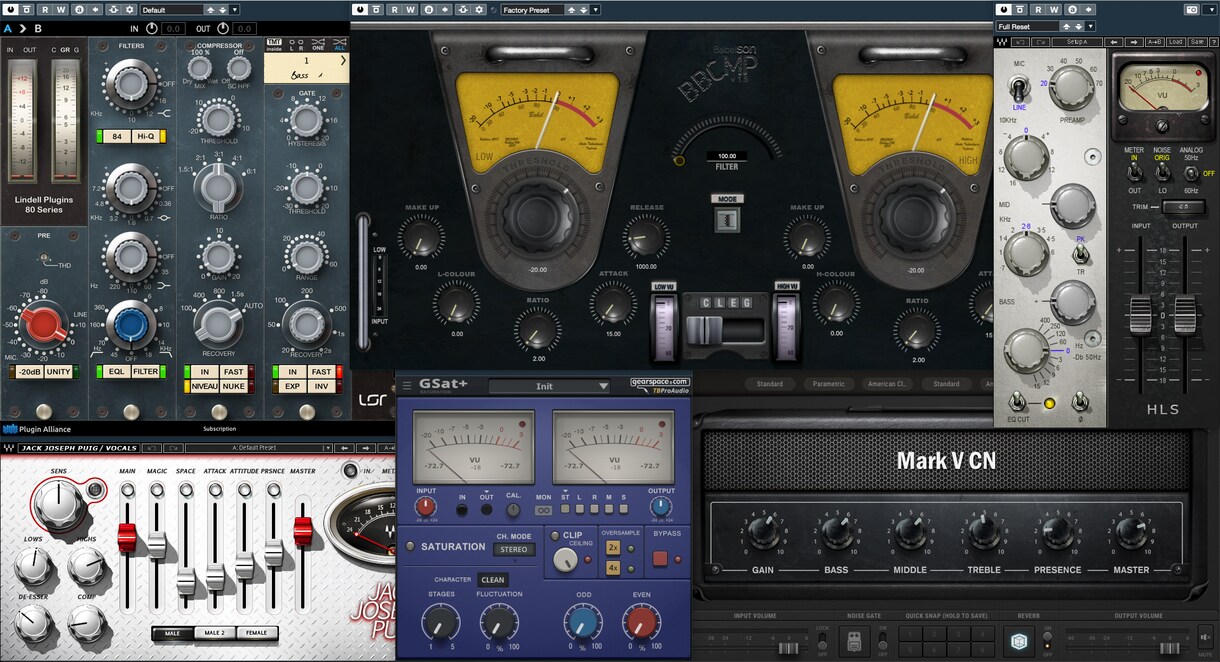Click the LSR logo

(372, 401)
